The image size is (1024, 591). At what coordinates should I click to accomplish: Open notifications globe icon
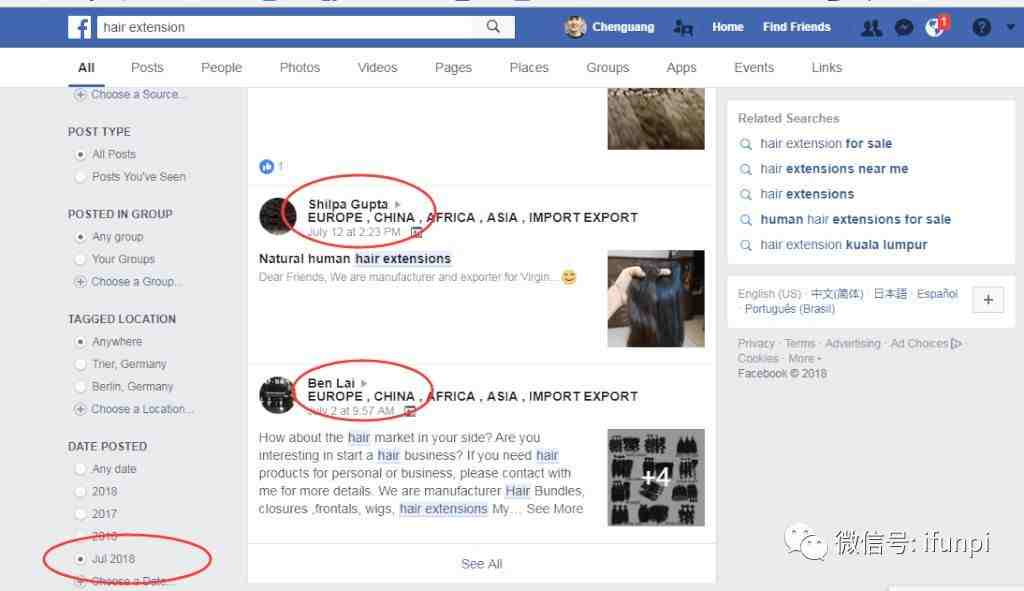(936, 28)
